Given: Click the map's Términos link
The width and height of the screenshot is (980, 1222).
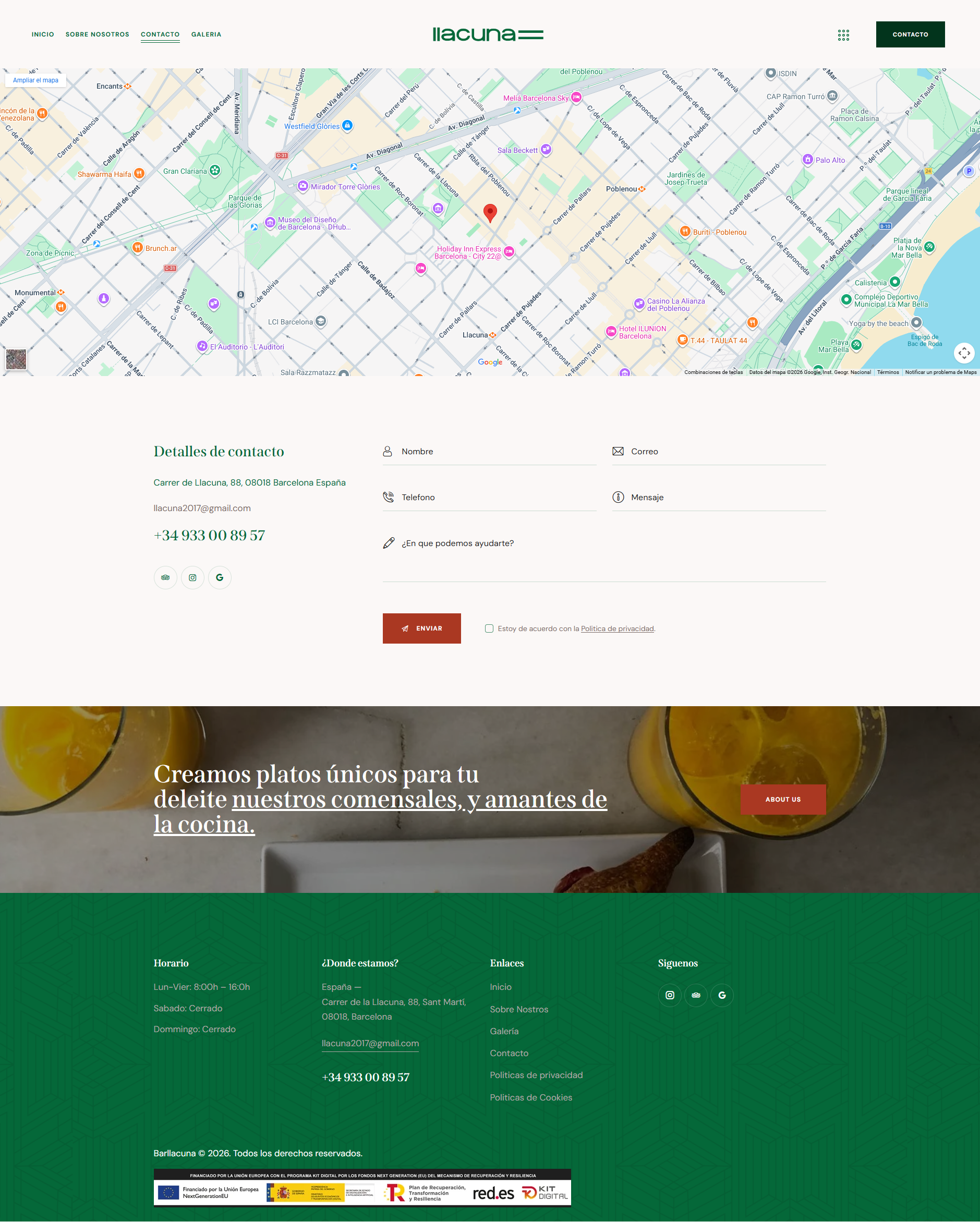Looking at the screenshot, I should click(888, 372).
